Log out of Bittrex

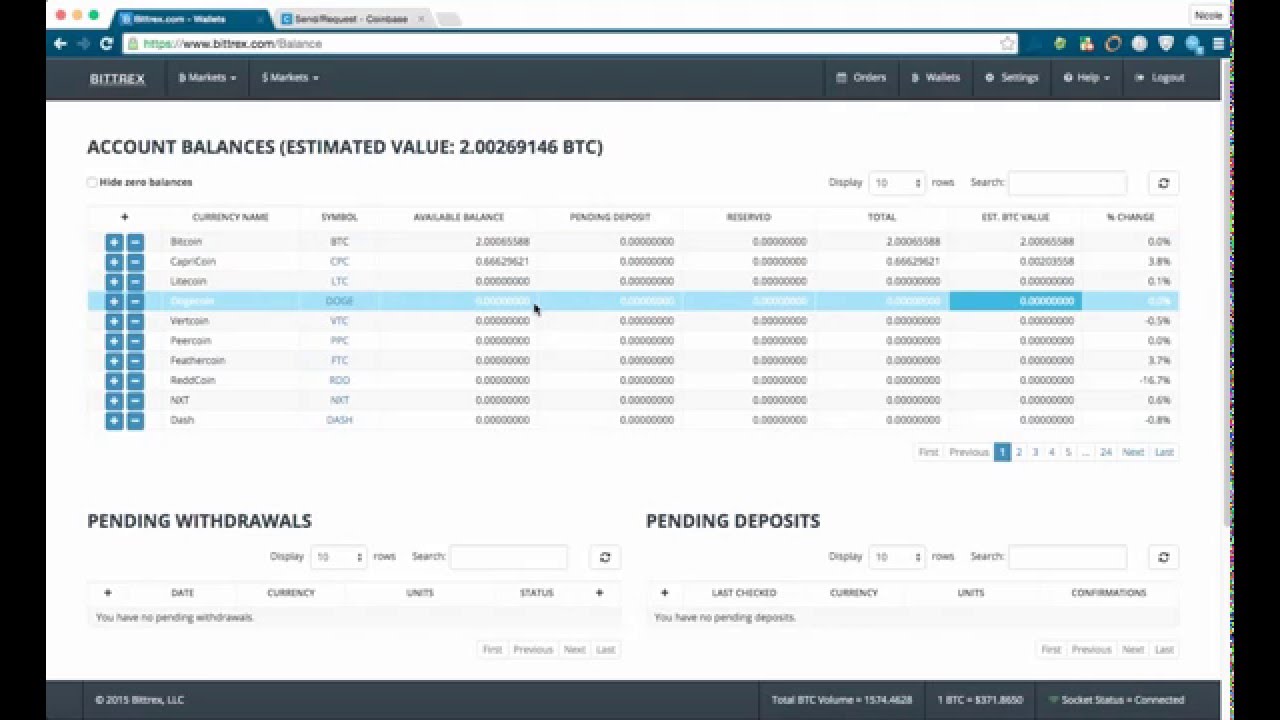(1160, 78)
